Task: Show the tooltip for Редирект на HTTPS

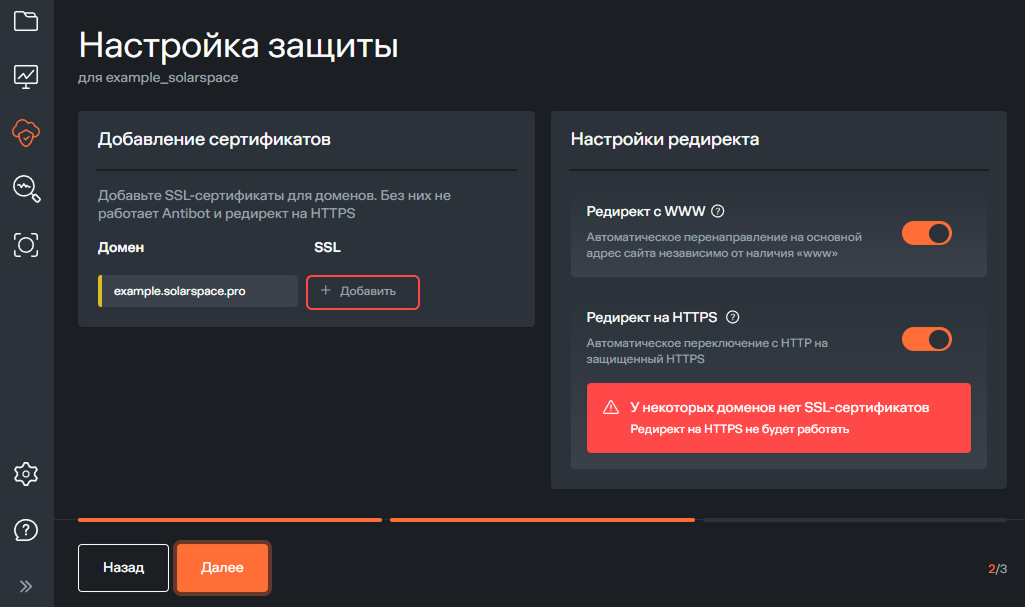Action: pyautogui.click(x=733, y=317)
